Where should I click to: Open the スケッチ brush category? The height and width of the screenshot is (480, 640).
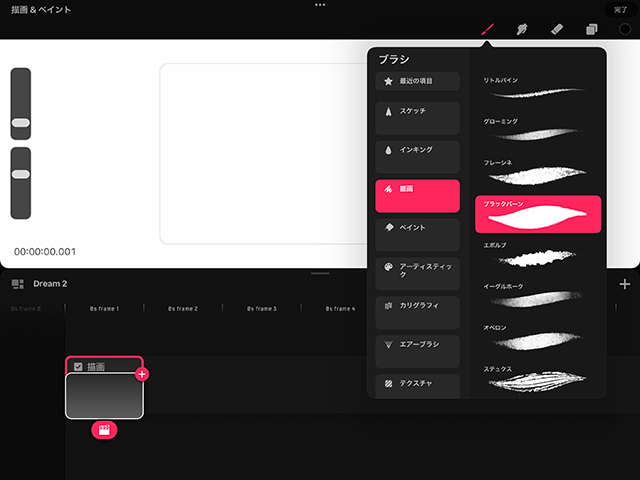click(417, 116)
